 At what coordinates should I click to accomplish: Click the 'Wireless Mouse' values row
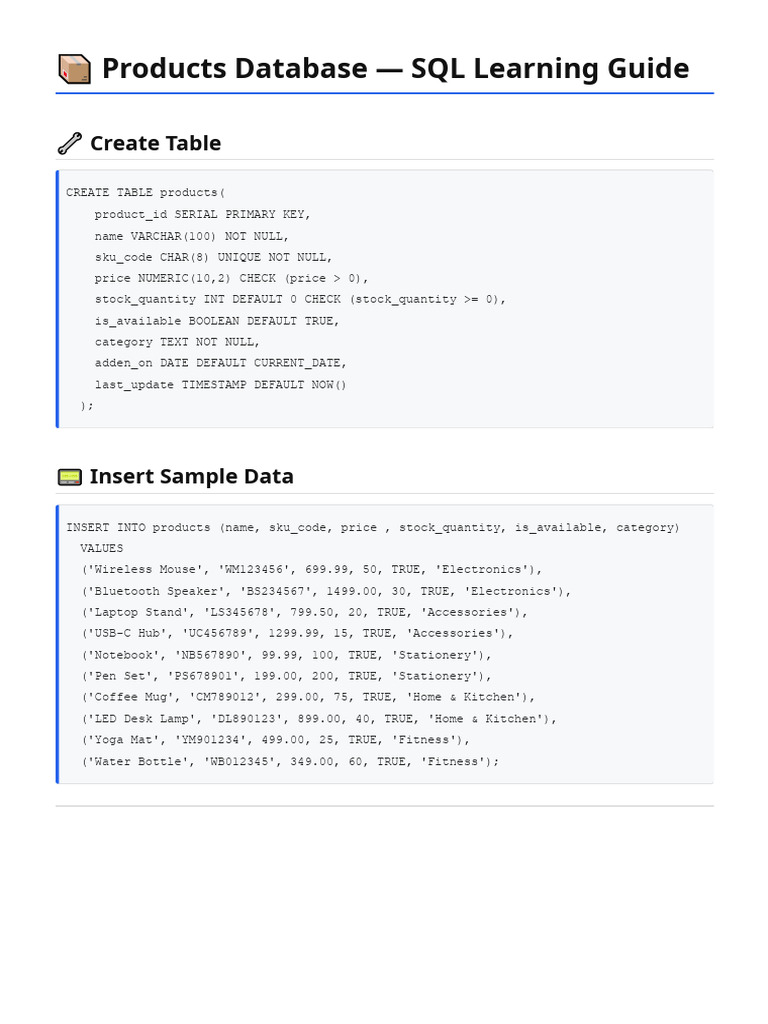tap(312, 569)
